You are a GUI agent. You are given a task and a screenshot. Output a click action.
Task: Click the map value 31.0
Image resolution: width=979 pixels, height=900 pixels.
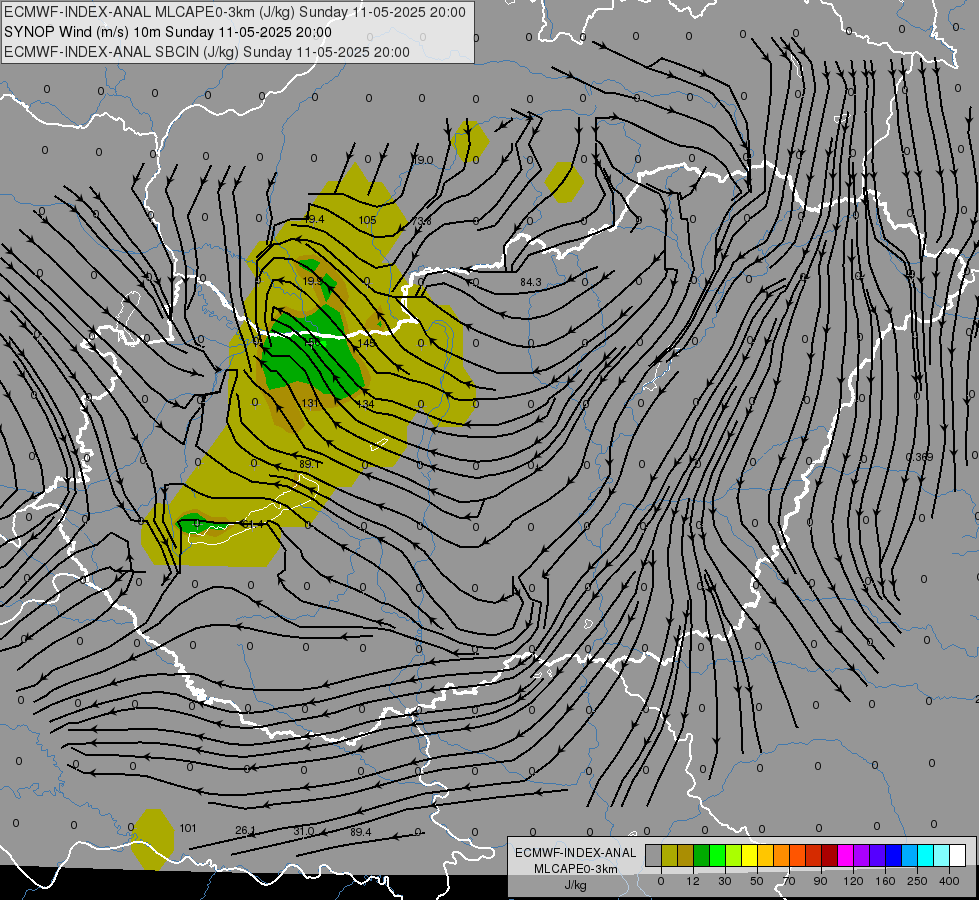(303, 831)
